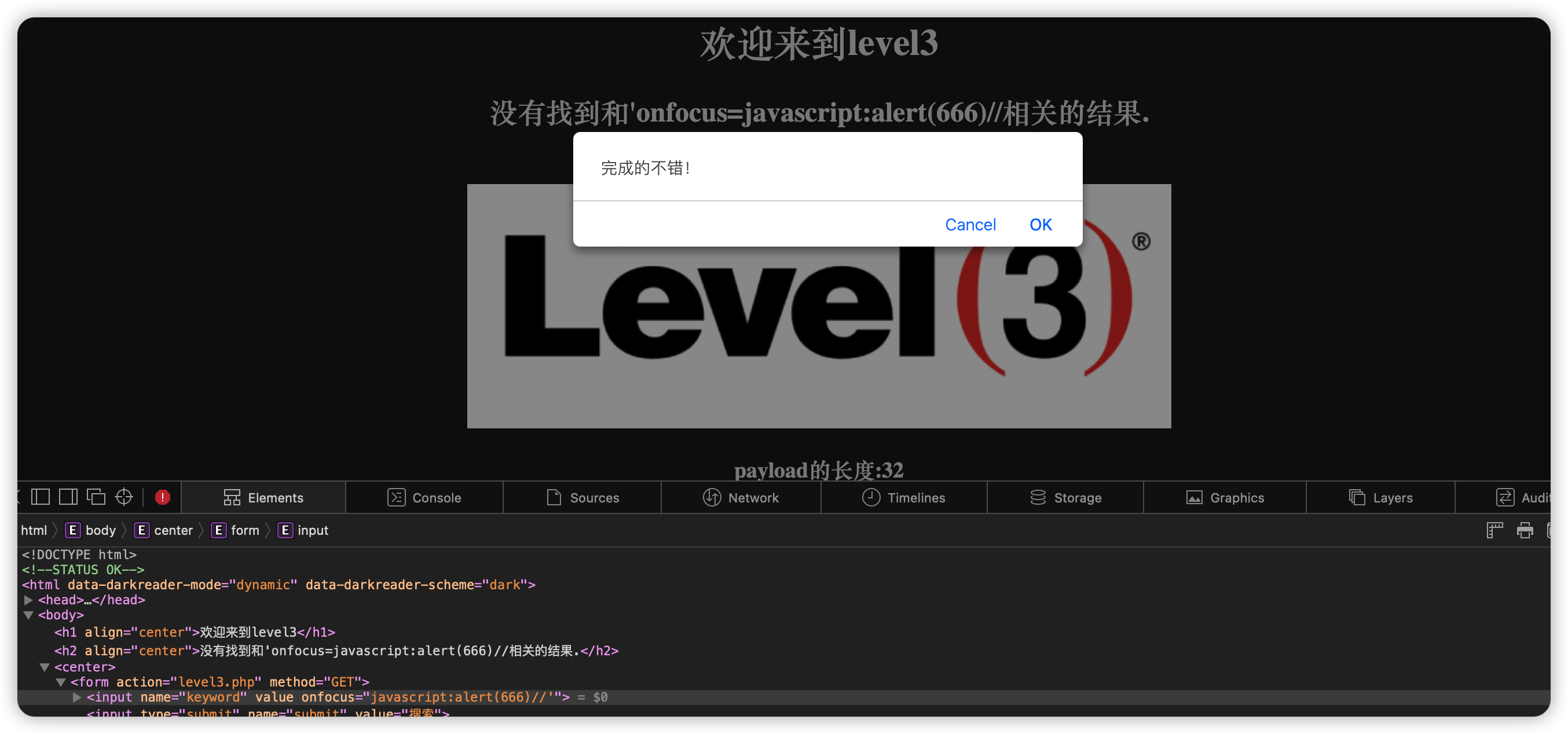Click the print styles printer icon
This screenshot has width=1568, height=734.
coord(1525,530)
